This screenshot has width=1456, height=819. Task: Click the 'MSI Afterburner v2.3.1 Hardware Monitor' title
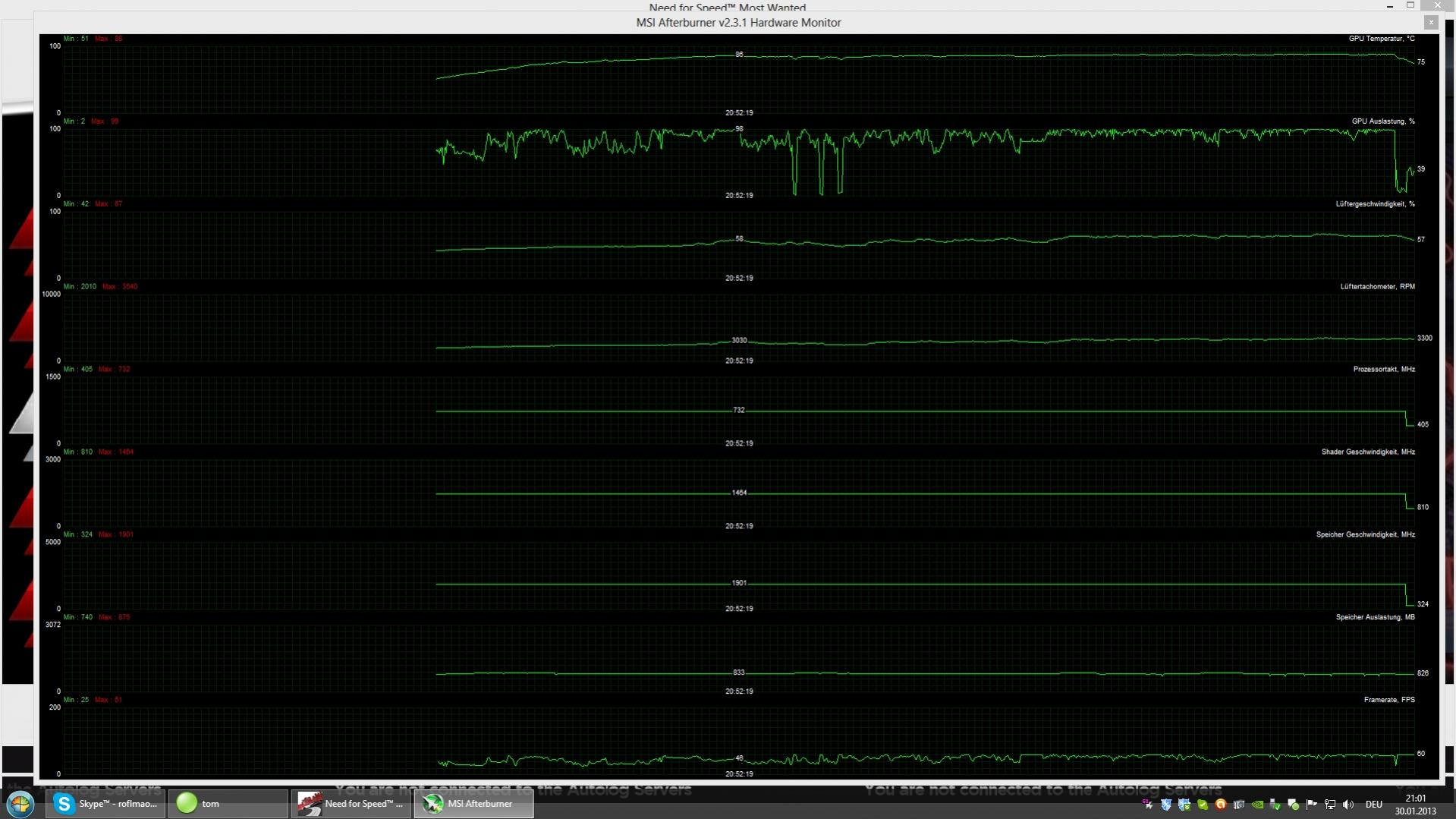(738, 23)
